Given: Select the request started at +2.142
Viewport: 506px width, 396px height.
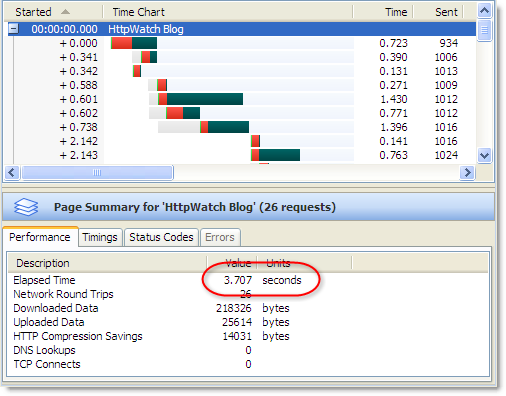Looking at the screenshot, I should tap(242, 141).
